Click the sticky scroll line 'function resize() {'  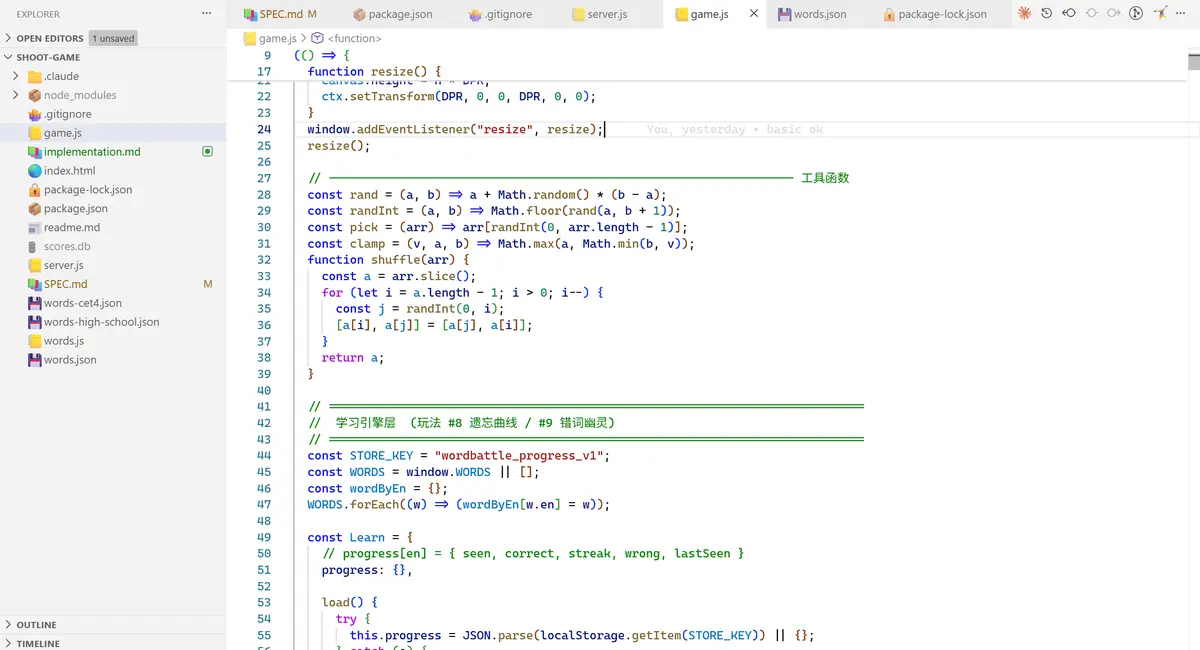coord(374,72)
